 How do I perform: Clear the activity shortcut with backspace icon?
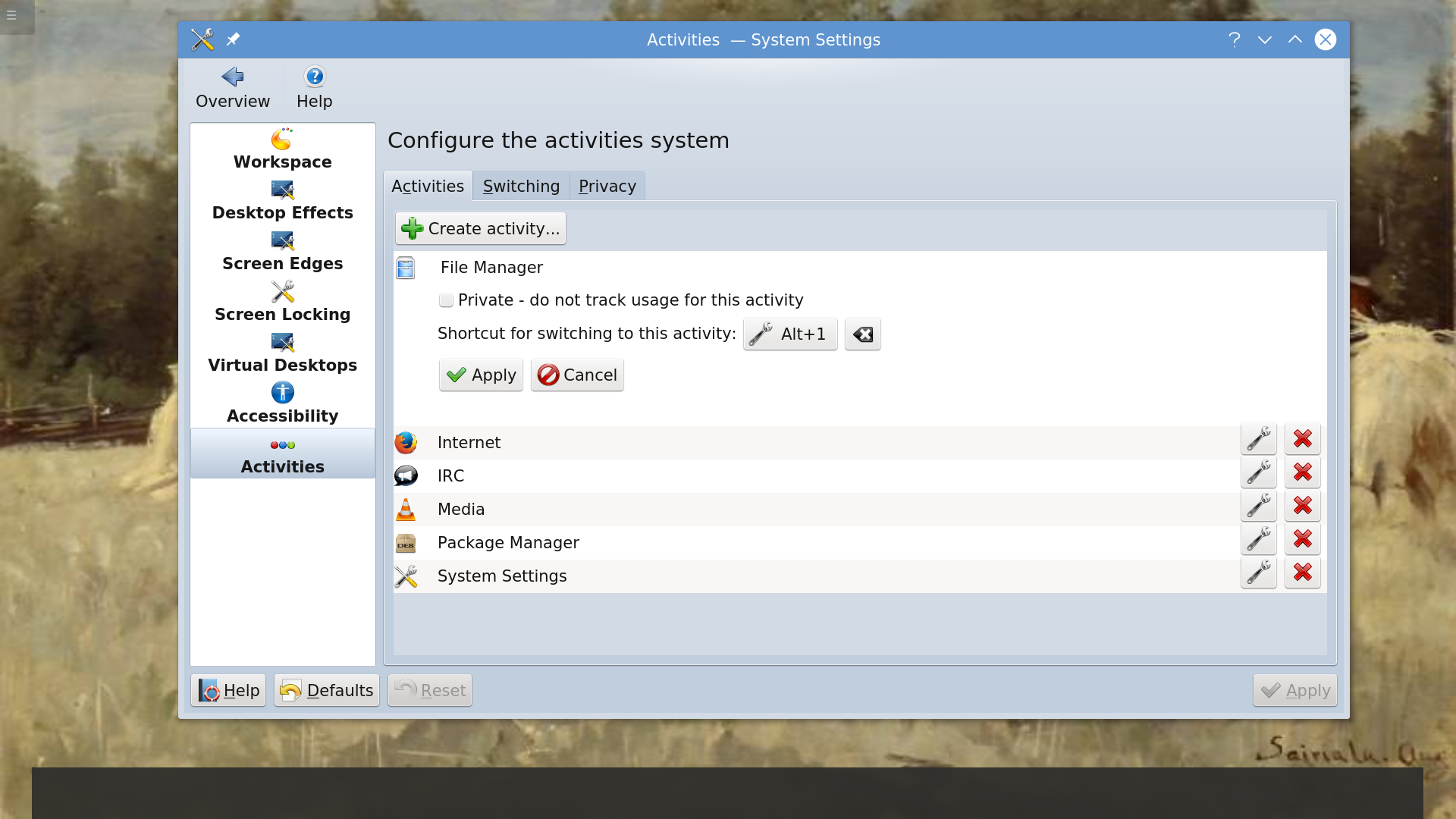(x=863, y=334)
